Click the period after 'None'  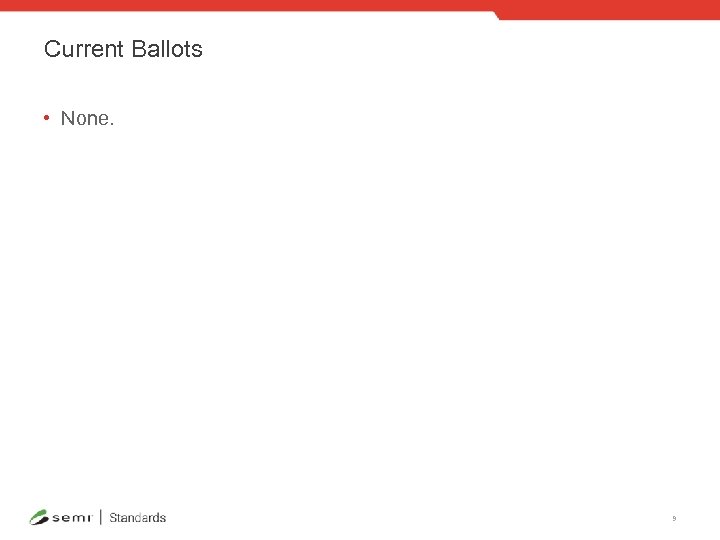pos(113,123)
